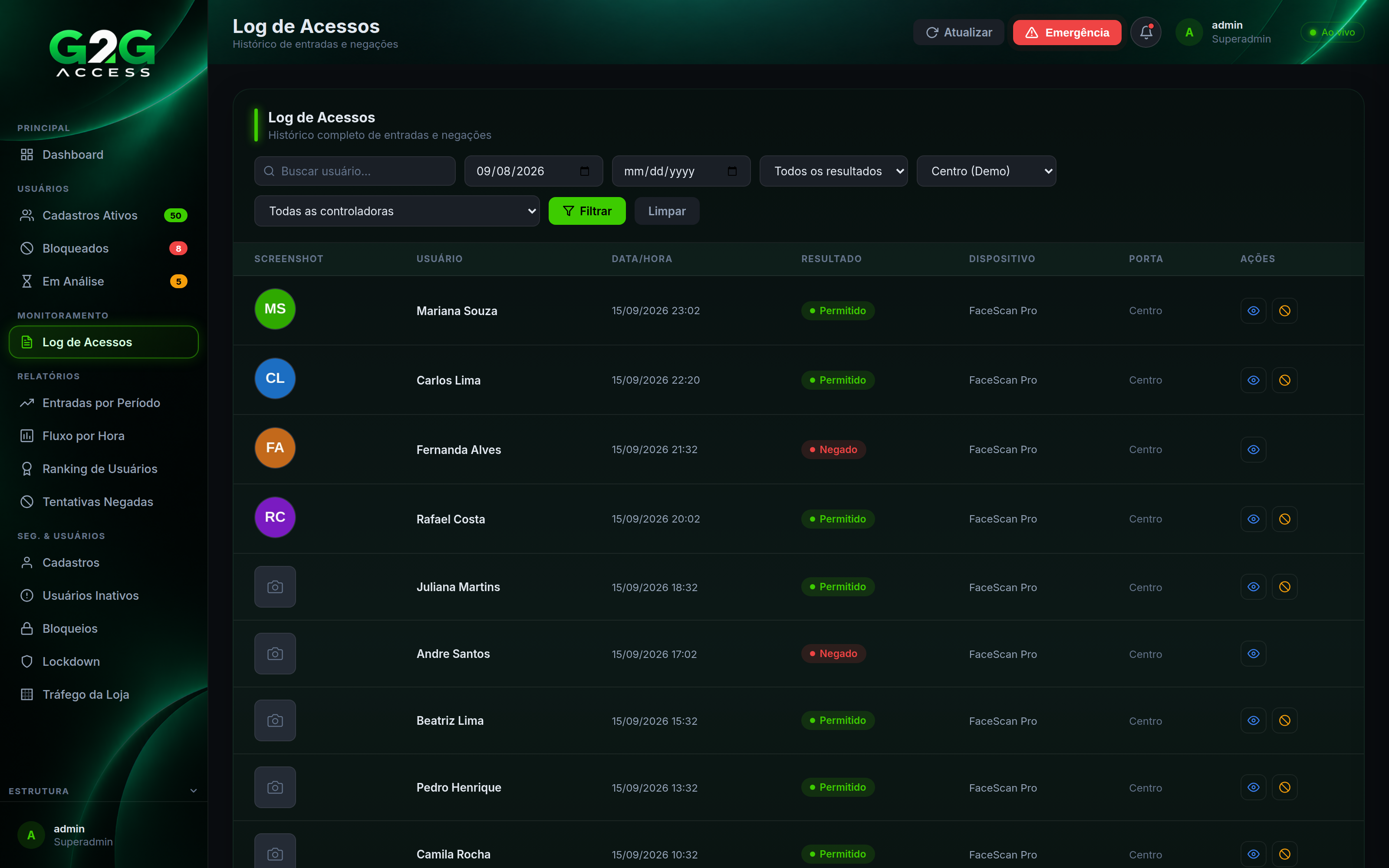Clear filters with the Limpar button
Image resolution: width=1389 pixels, height=868 pixels.
click(666, 210)
